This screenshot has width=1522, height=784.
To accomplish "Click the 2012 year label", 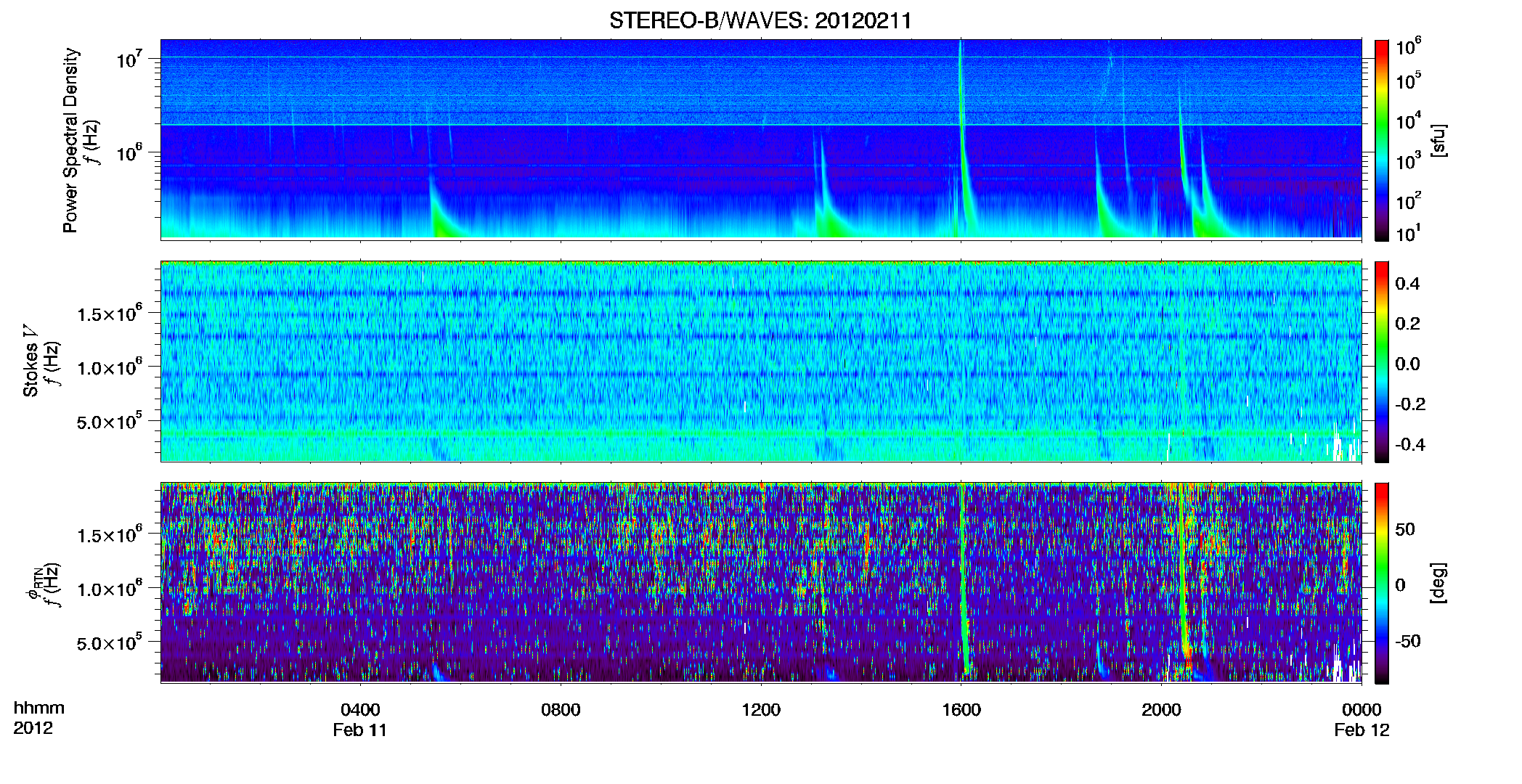I will click(x=33, y=728).
